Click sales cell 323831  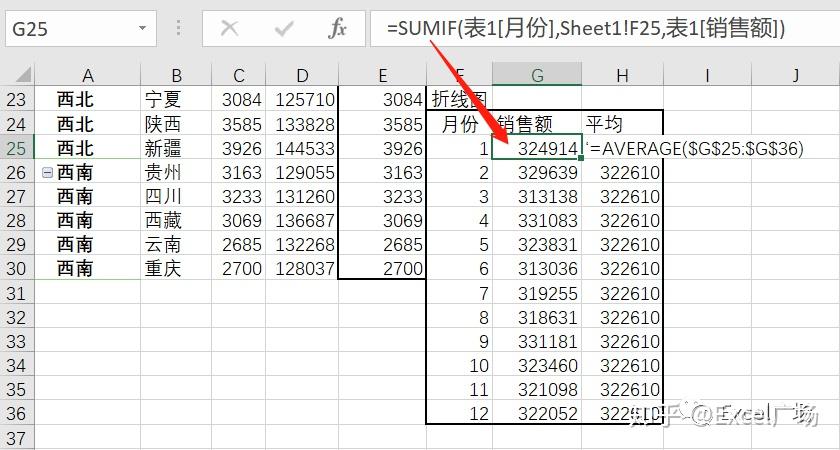click(x=537, y=244)
